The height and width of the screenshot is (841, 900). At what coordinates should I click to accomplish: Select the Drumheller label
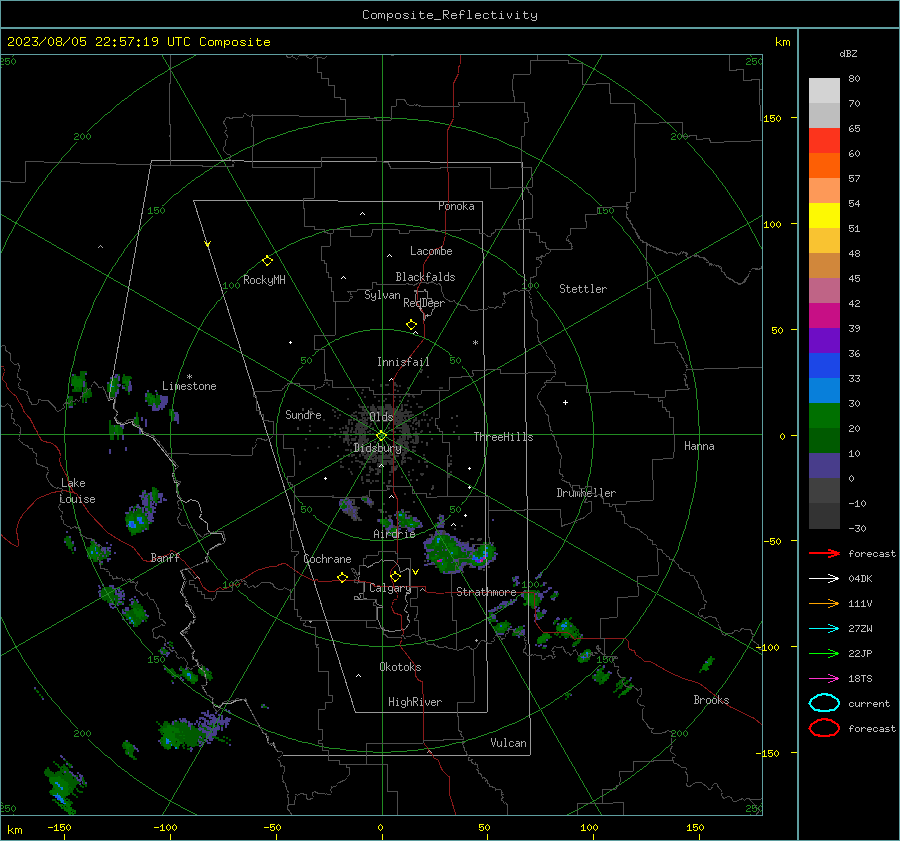(x=586, y=493)
